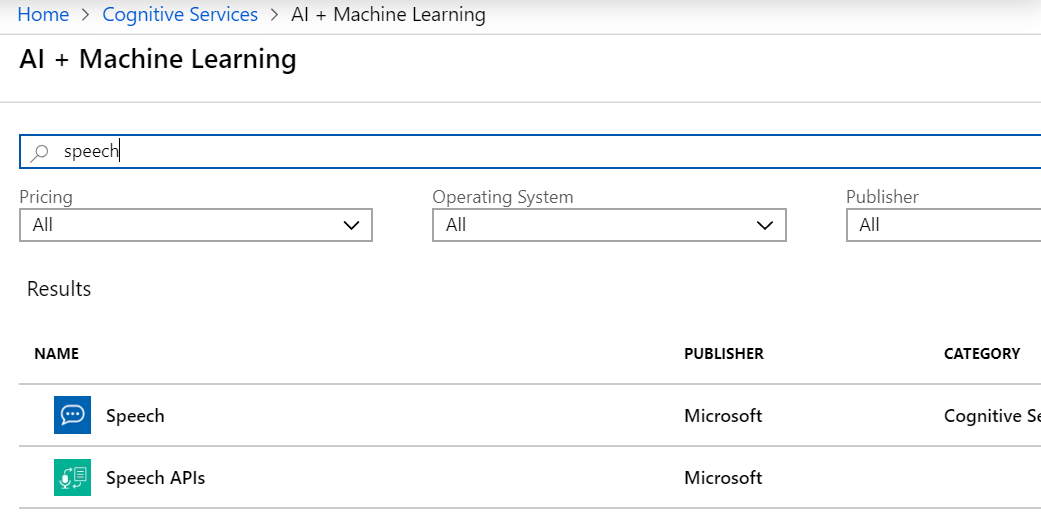Select the Speech APIs result name
The height and width of the screenshot is (513, 1041).
(x=155, y=477)
